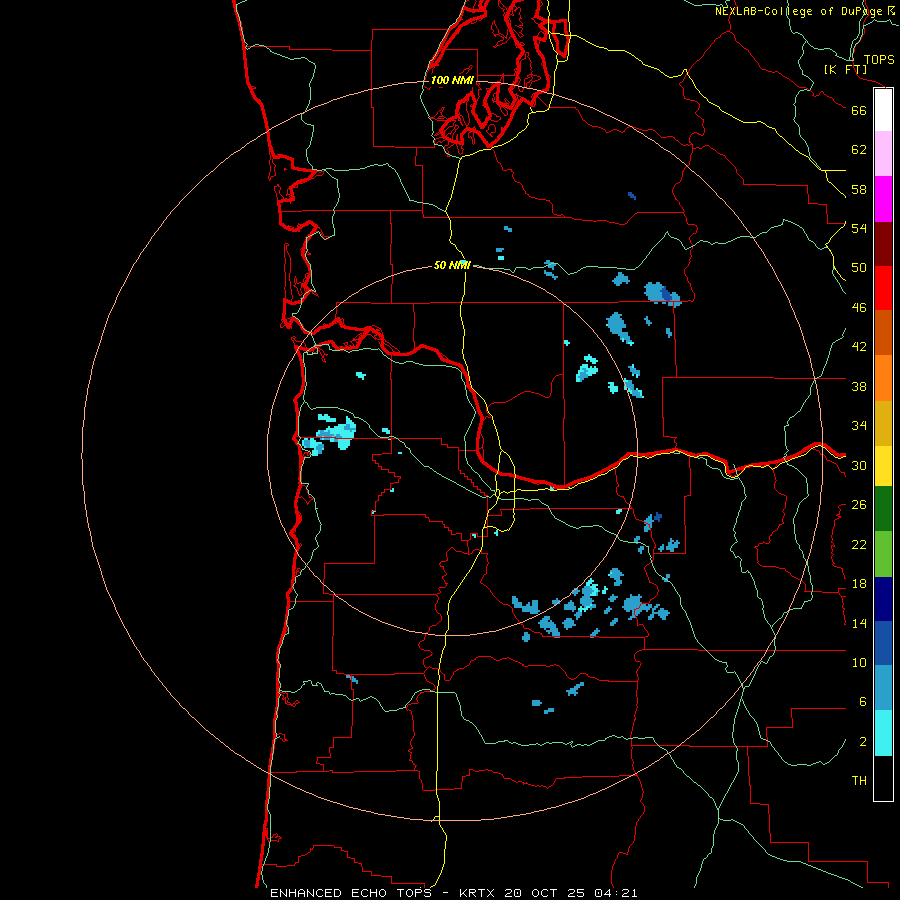900x900 pixels.
Task: Click the 34 legend value
Action: (859, 426)
